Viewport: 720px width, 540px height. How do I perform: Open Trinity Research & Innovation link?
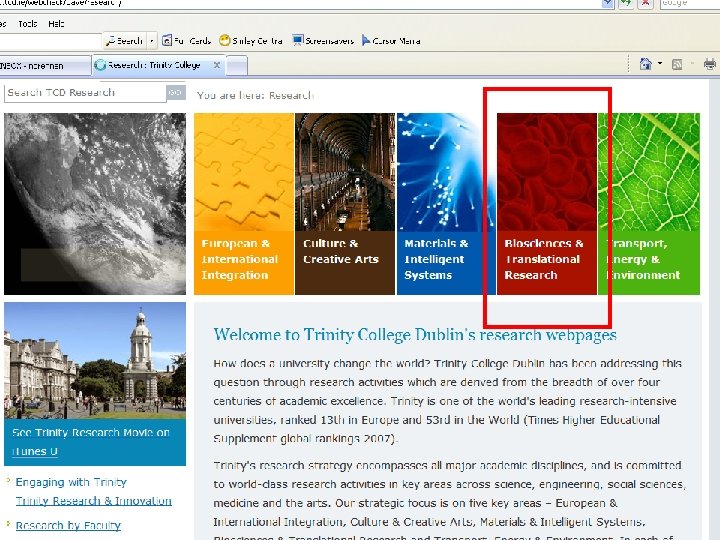(94, 501)
